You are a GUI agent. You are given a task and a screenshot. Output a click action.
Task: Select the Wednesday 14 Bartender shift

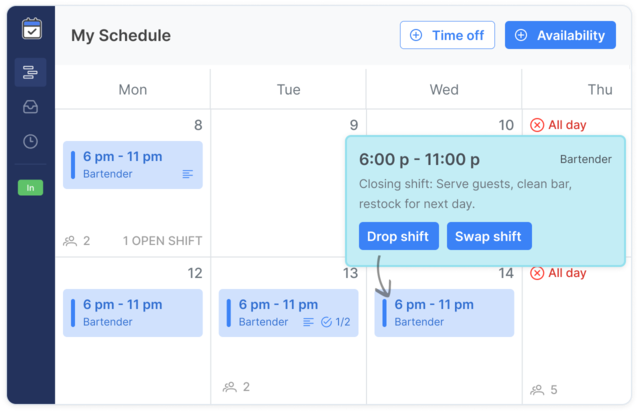click(x=445, y=312)
